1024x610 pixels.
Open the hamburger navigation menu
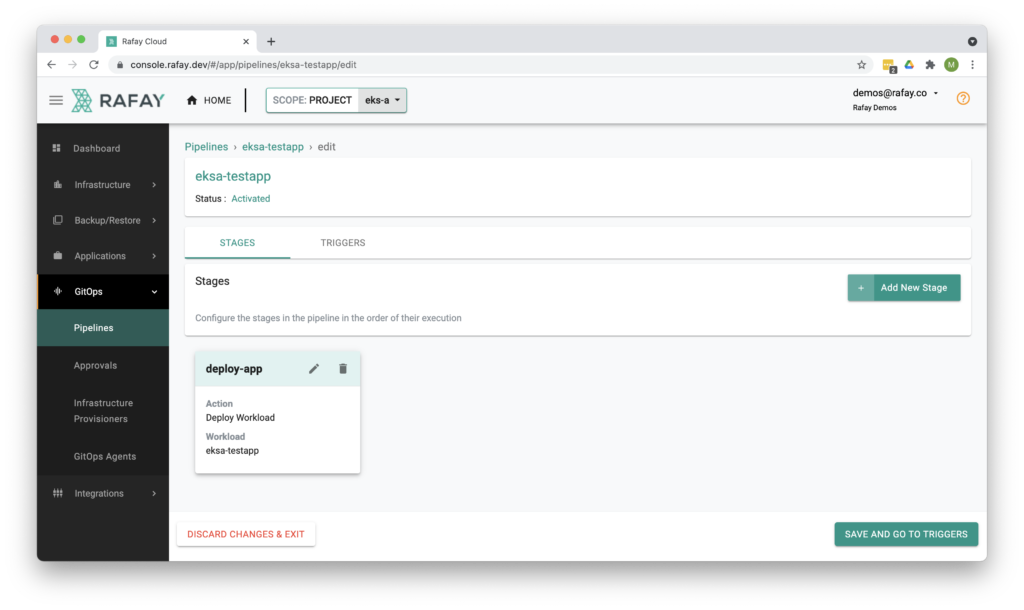tap(56, 101)
